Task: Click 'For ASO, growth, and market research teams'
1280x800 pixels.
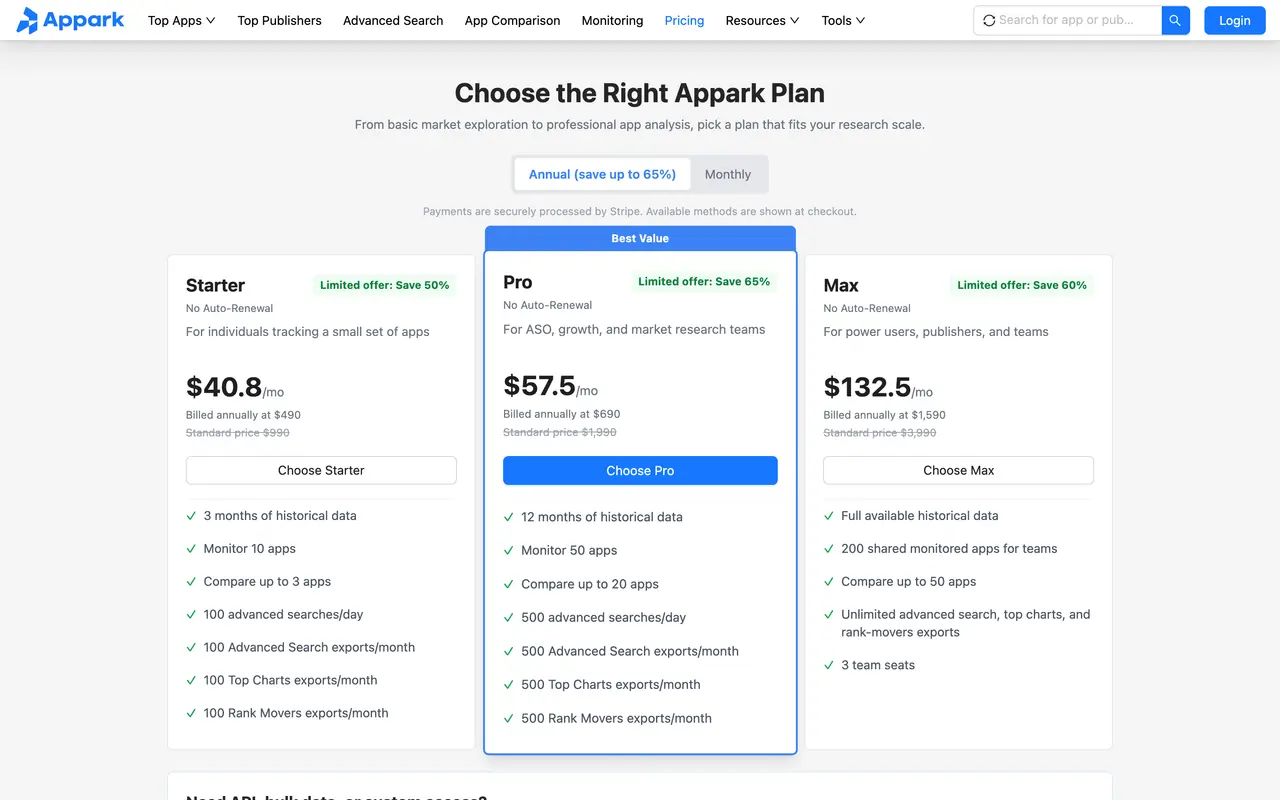Action: click(x=634, y=329)
